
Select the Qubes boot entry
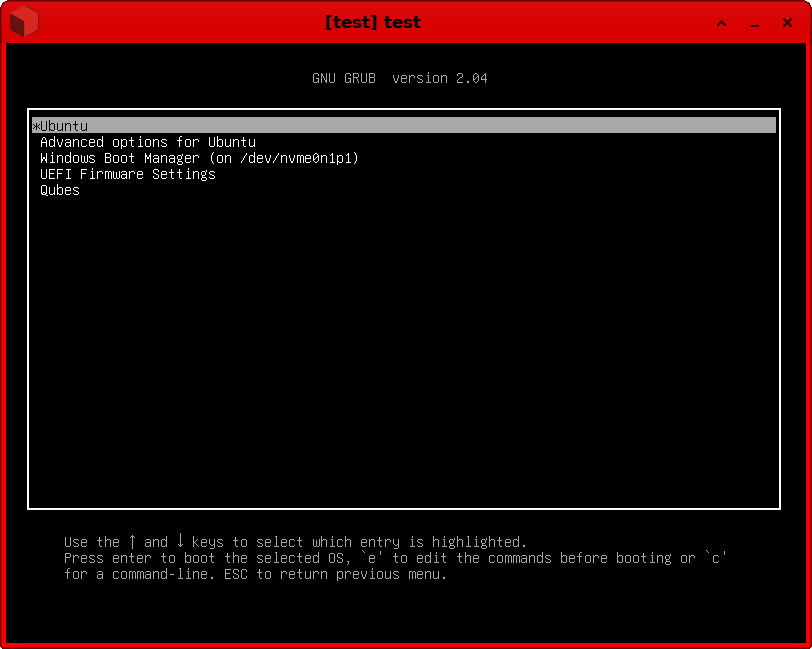tap(60, 190)
